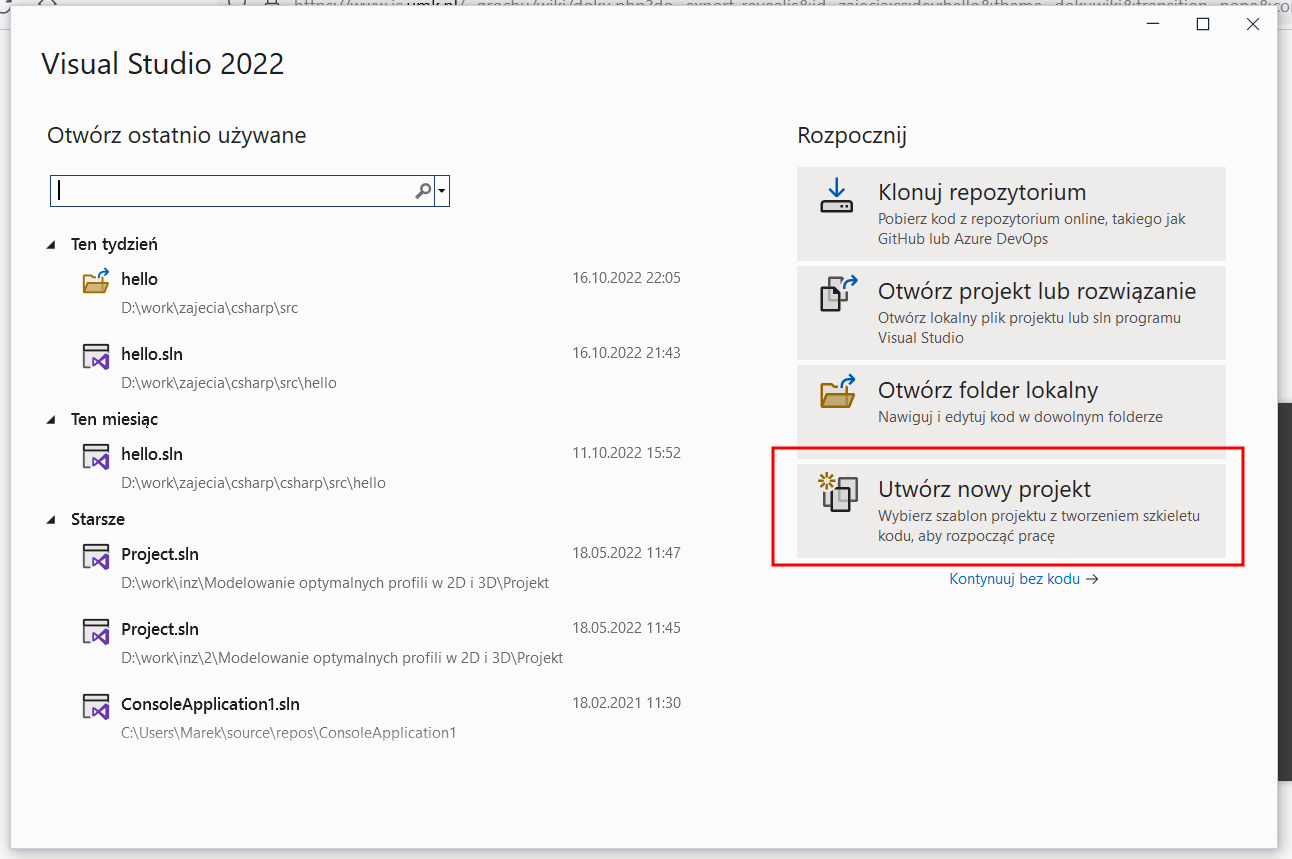Collapse the Ten miesiąc group
Image resolution: width=1292 pixels, height=859 pixels.
[52, 420]
